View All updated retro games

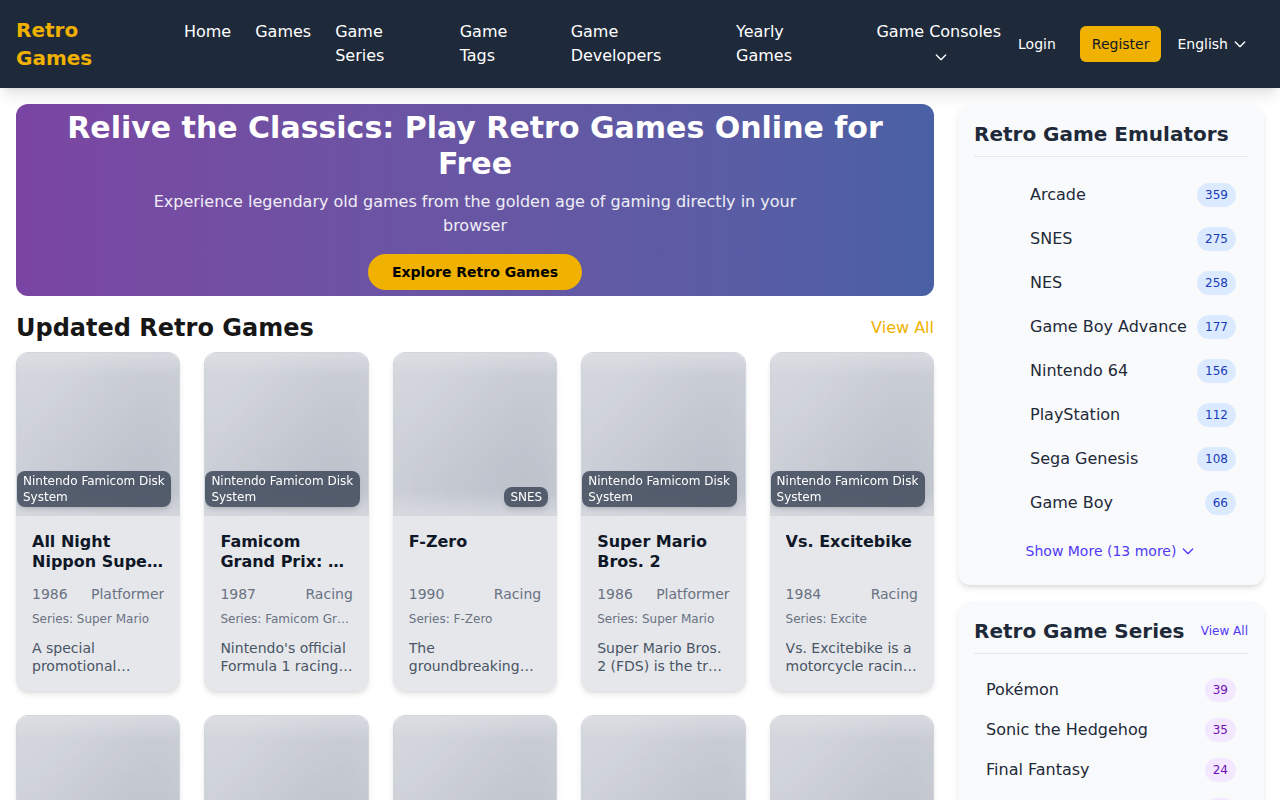901,328
